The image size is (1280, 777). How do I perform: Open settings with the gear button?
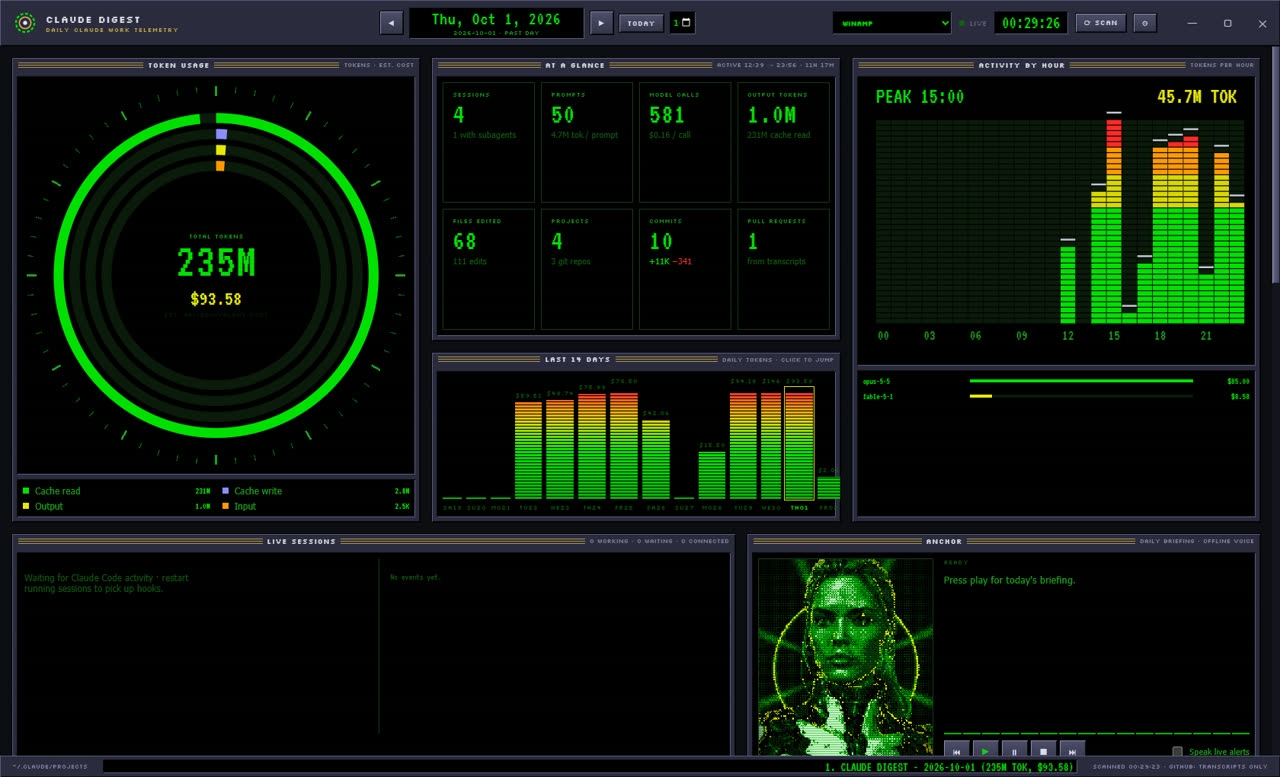coord(1145,22)
